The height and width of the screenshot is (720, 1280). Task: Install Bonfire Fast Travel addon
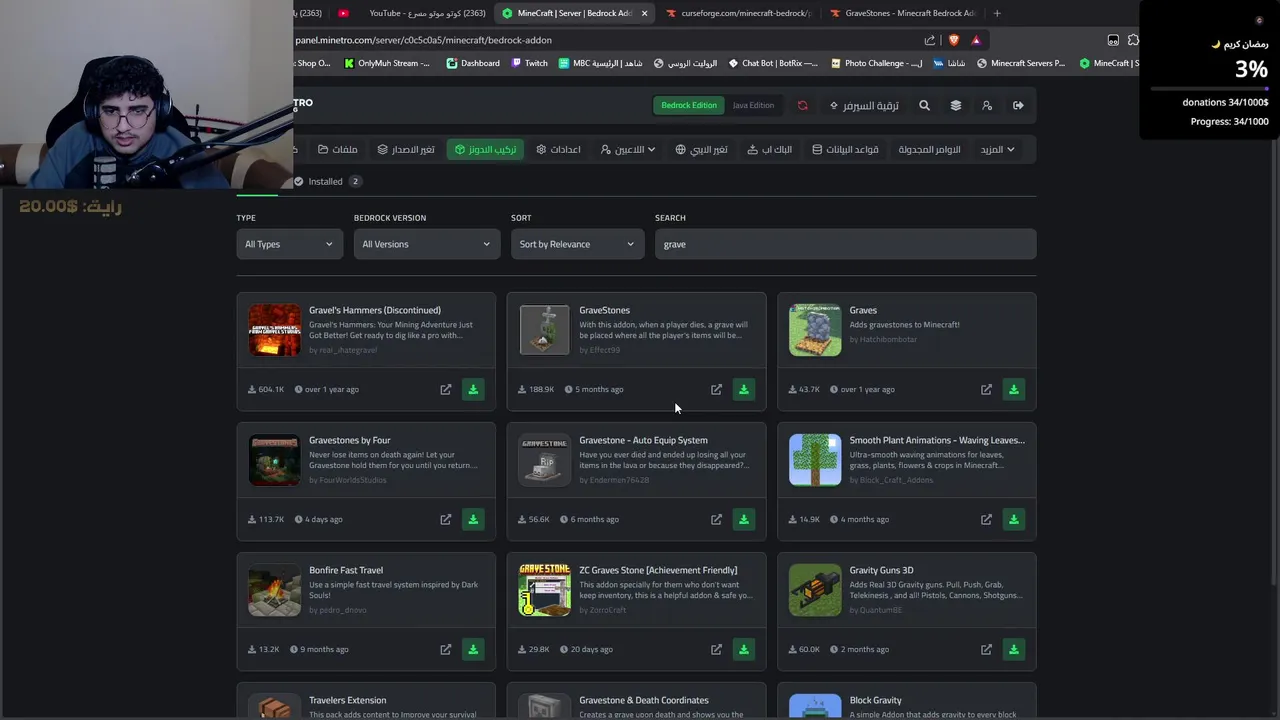(473, 649)
